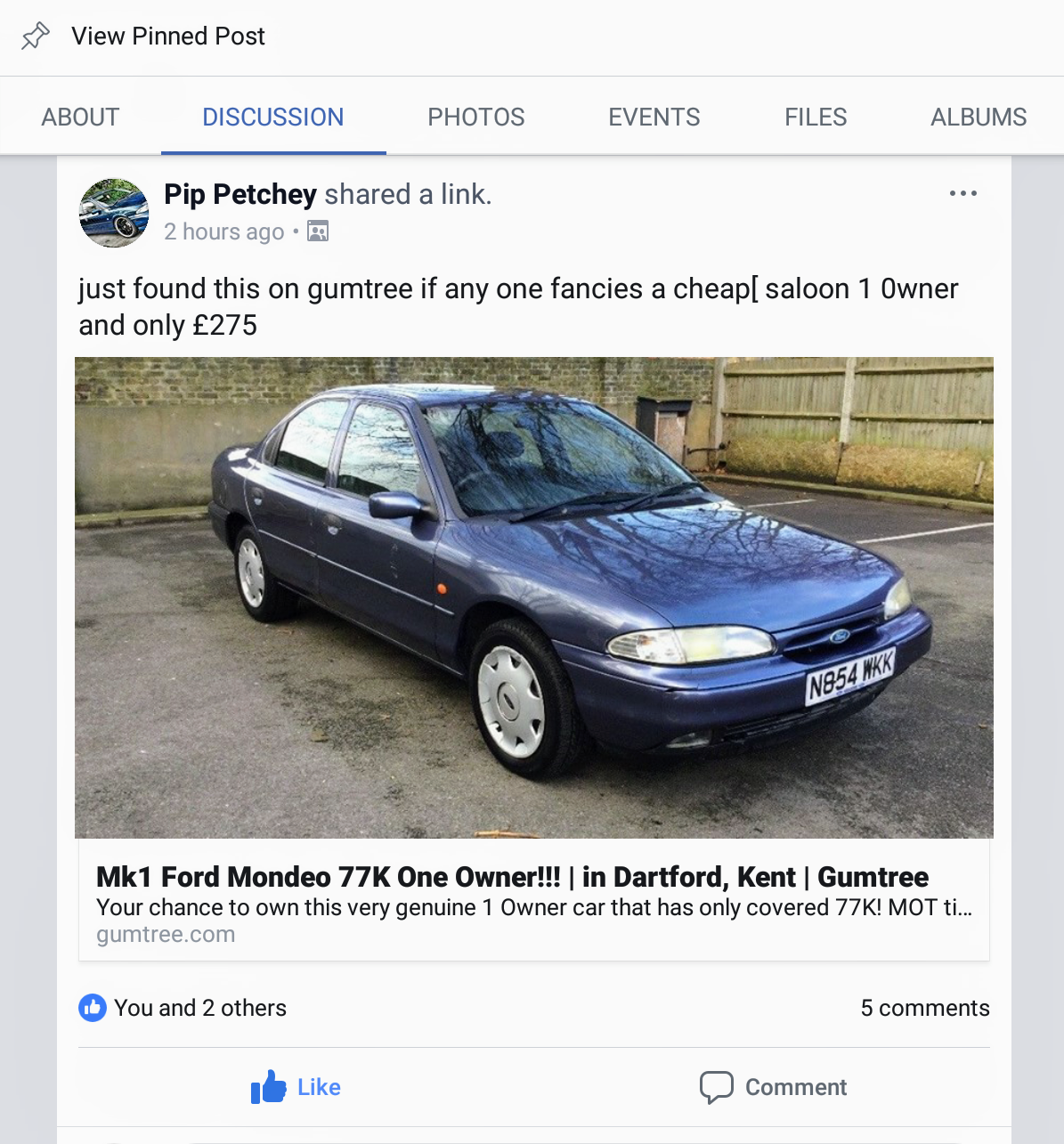The width and height of the screenshot is (1064, 1144).
Task: Open Pip Petchey's profile picture
Action: click(x=114, y=213)
